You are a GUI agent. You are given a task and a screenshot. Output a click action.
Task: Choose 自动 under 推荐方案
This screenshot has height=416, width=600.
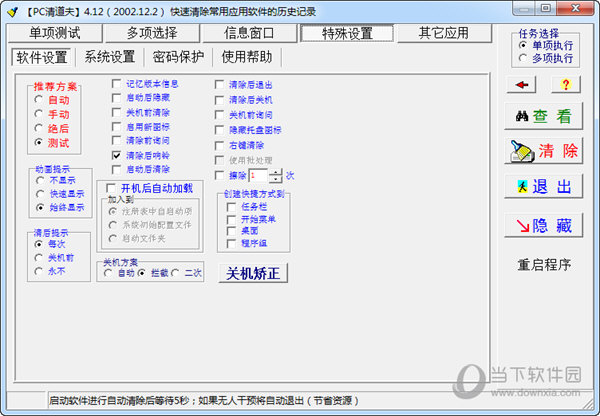(x=52, y=100)
